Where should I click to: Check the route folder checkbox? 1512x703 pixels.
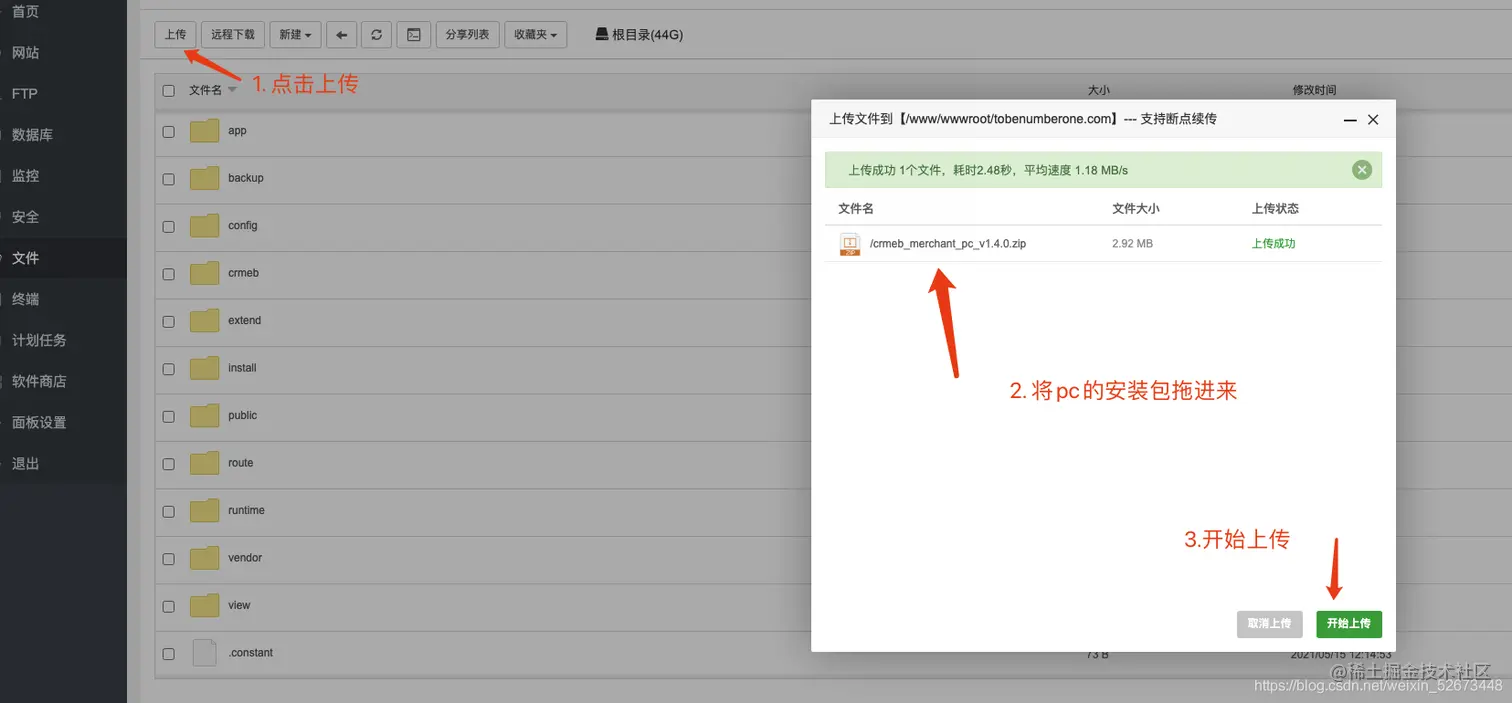pos(168,464)
